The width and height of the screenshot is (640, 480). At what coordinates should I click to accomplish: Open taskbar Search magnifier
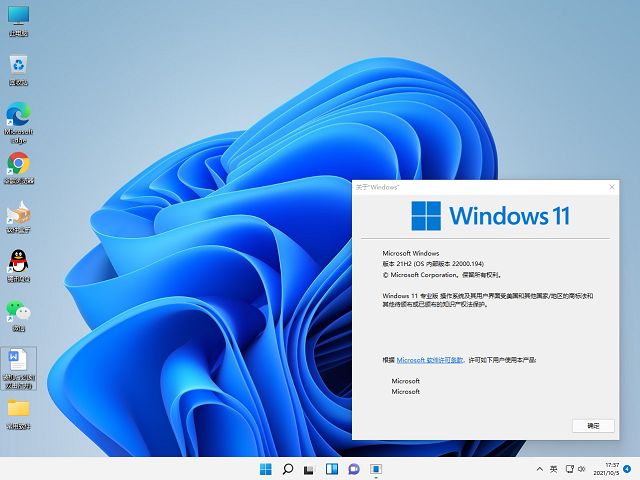(x=287, y=468)
